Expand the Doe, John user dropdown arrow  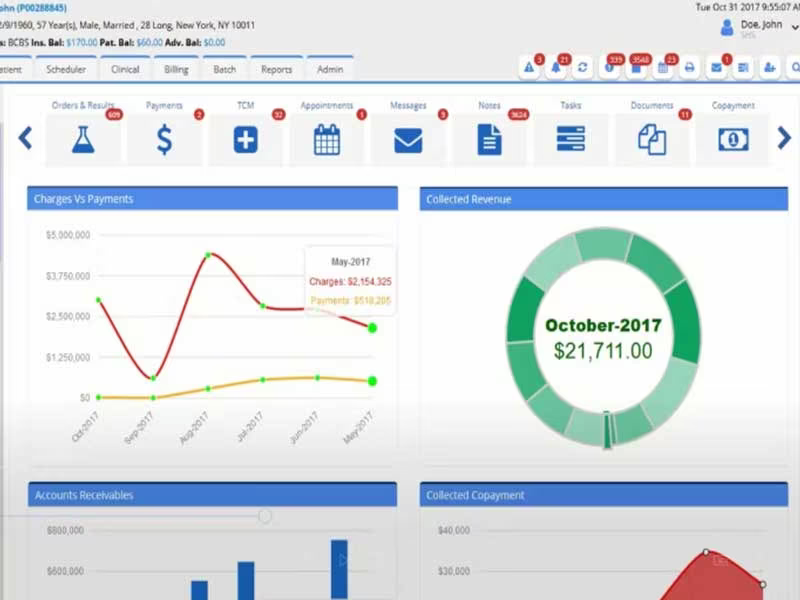pyautogui.click(x=795, y=28)
